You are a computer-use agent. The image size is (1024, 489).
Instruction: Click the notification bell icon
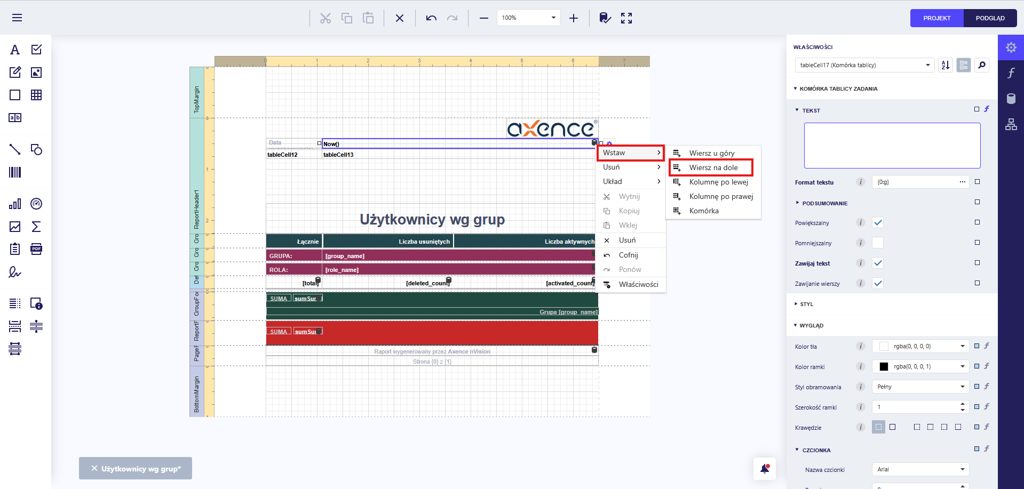[765, 468]
